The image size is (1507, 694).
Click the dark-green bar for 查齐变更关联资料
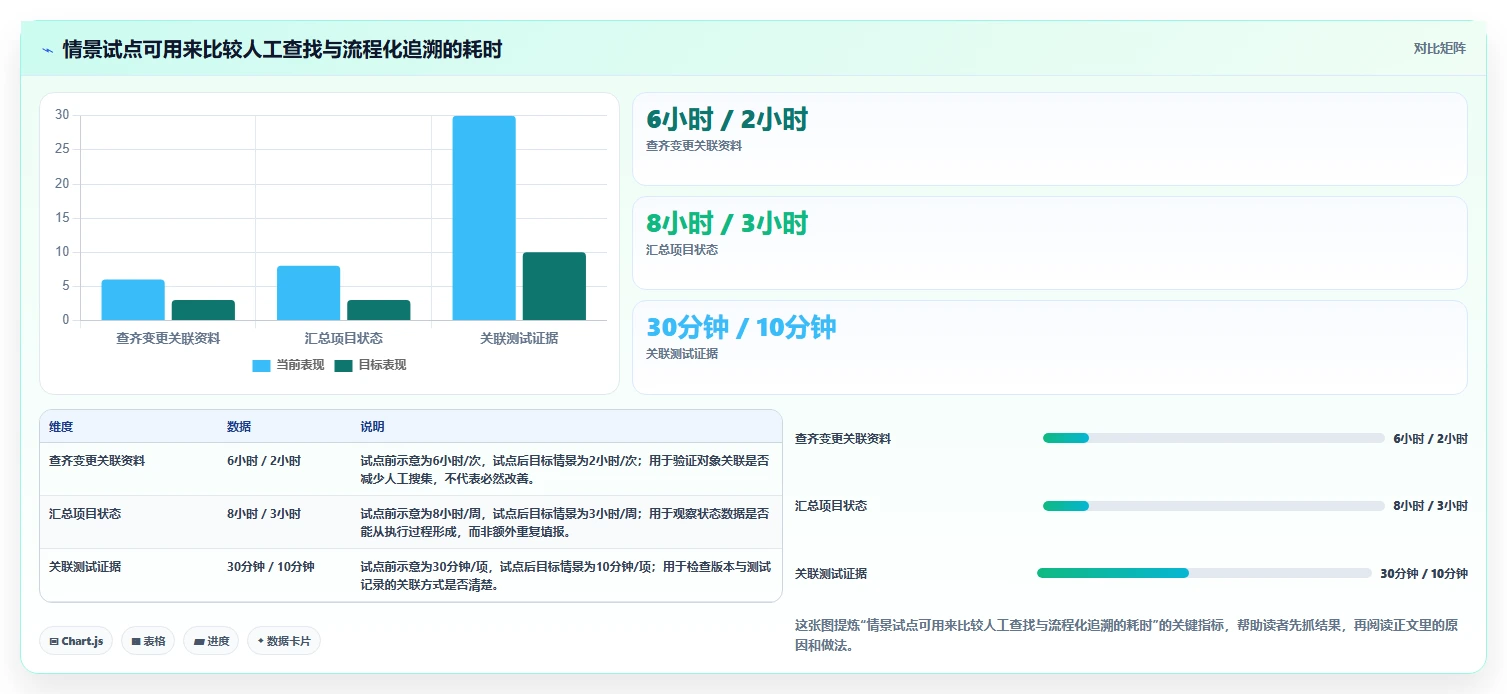[203, 310]
